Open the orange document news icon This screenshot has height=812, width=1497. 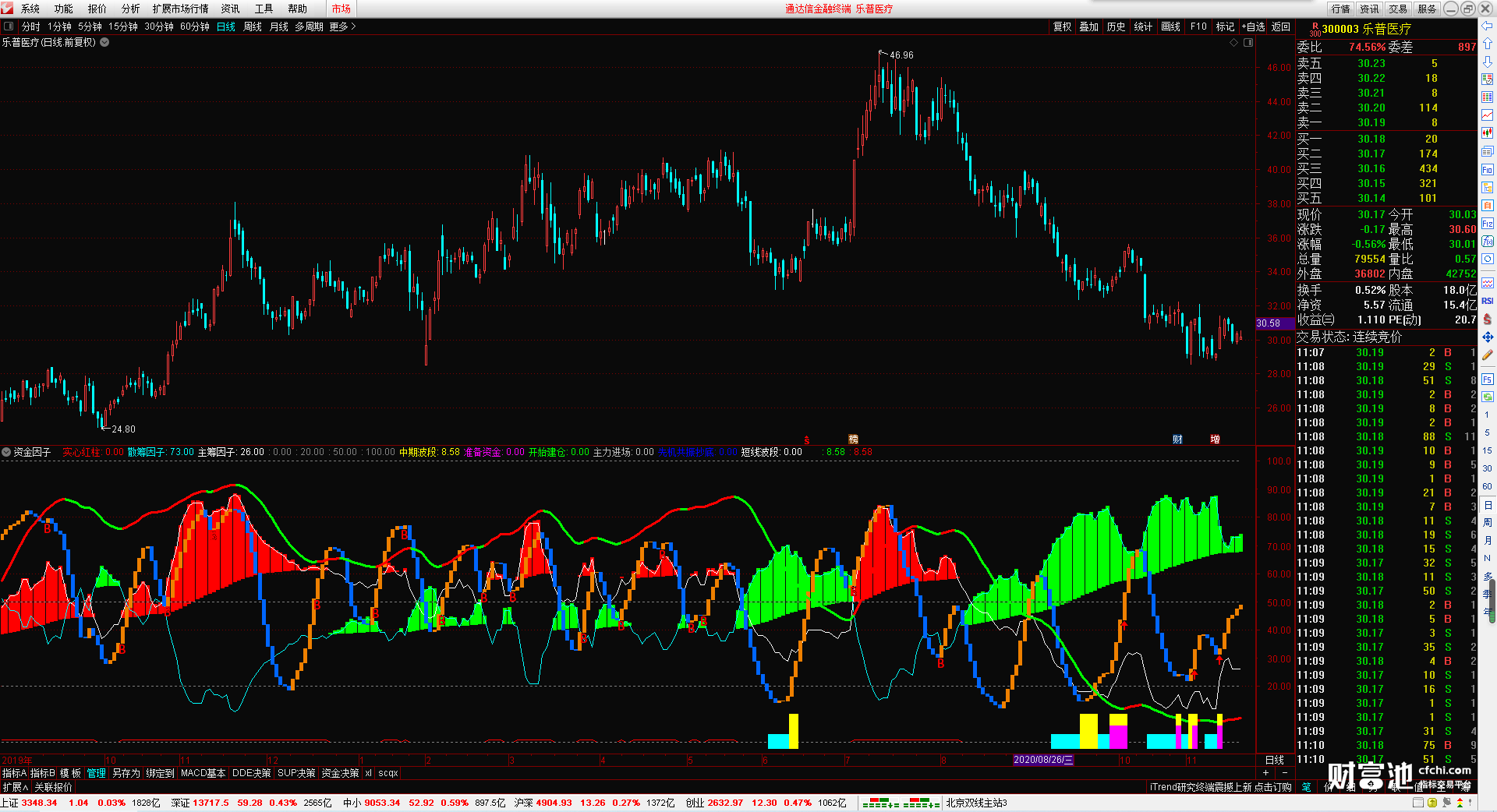1487,206
